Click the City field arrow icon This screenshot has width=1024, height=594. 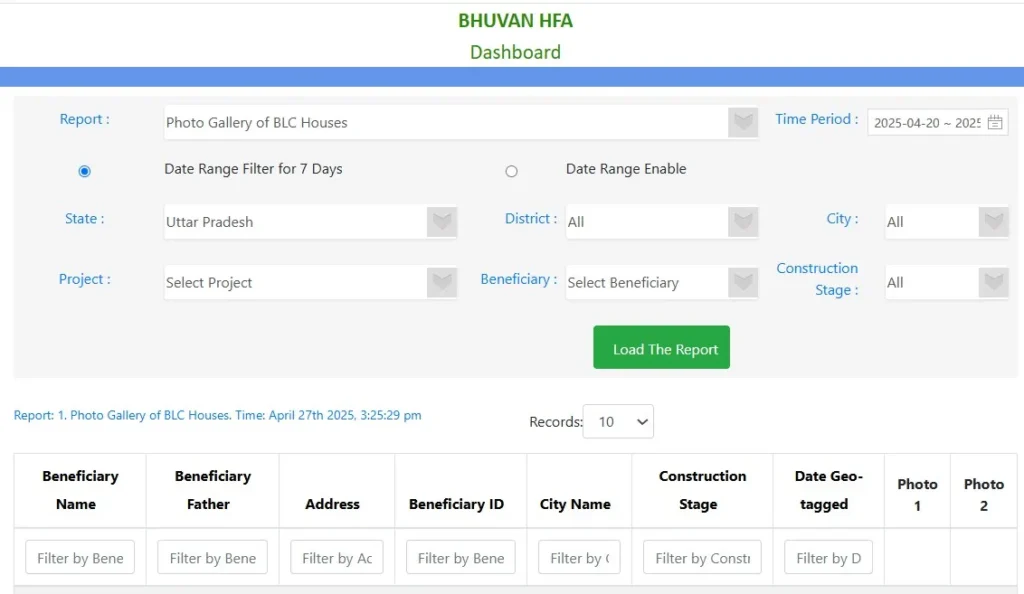[x=993, y=221]
